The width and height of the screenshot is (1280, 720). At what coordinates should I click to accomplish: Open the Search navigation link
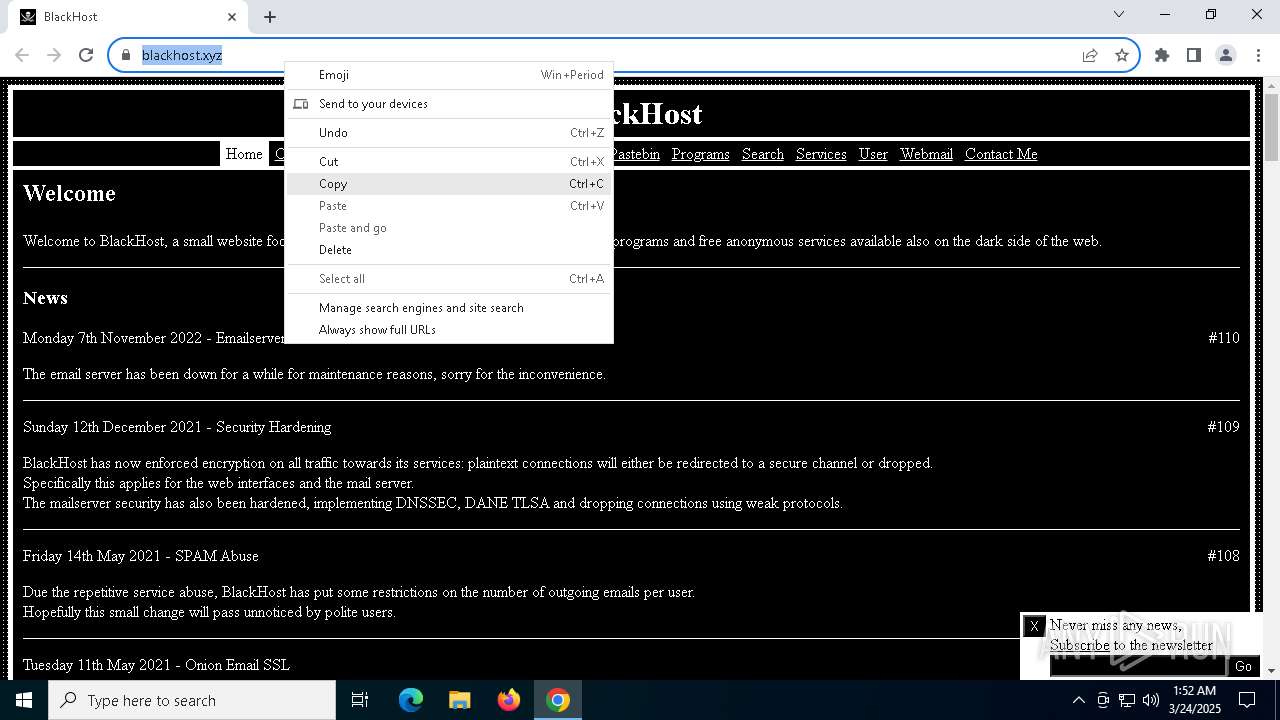[x=763, y=154]
